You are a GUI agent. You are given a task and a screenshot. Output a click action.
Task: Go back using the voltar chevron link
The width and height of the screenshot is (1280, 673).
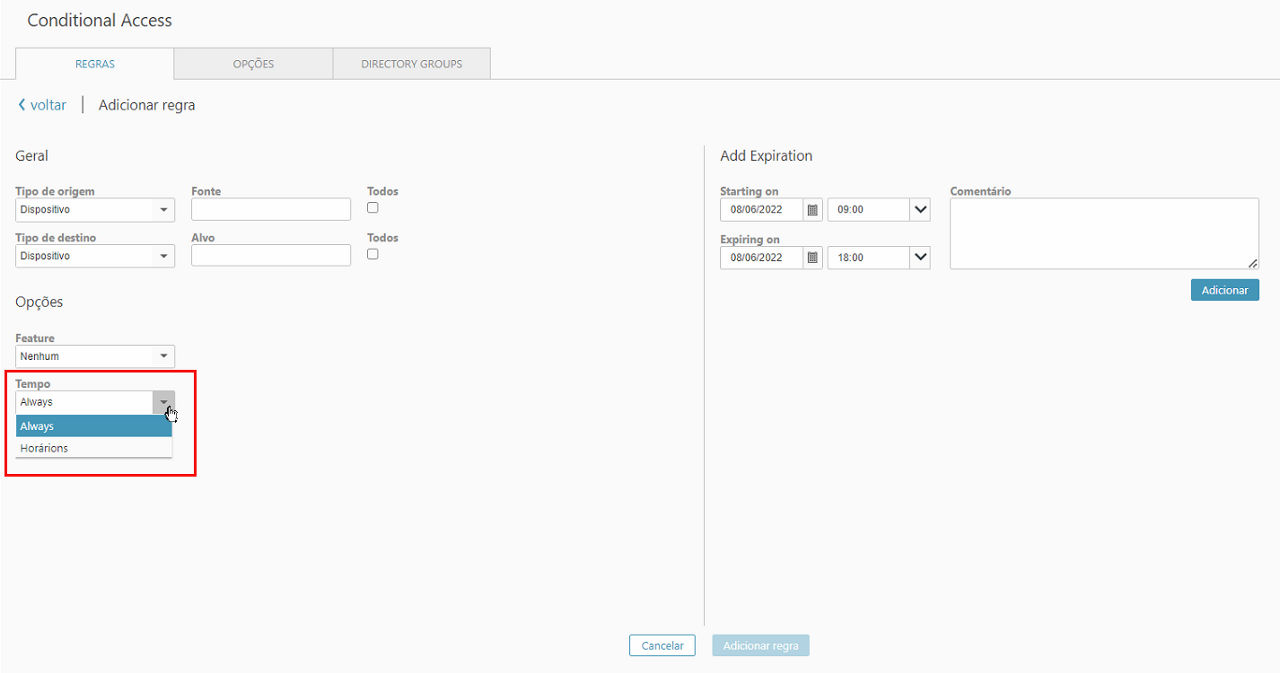[x=42, y=105]
